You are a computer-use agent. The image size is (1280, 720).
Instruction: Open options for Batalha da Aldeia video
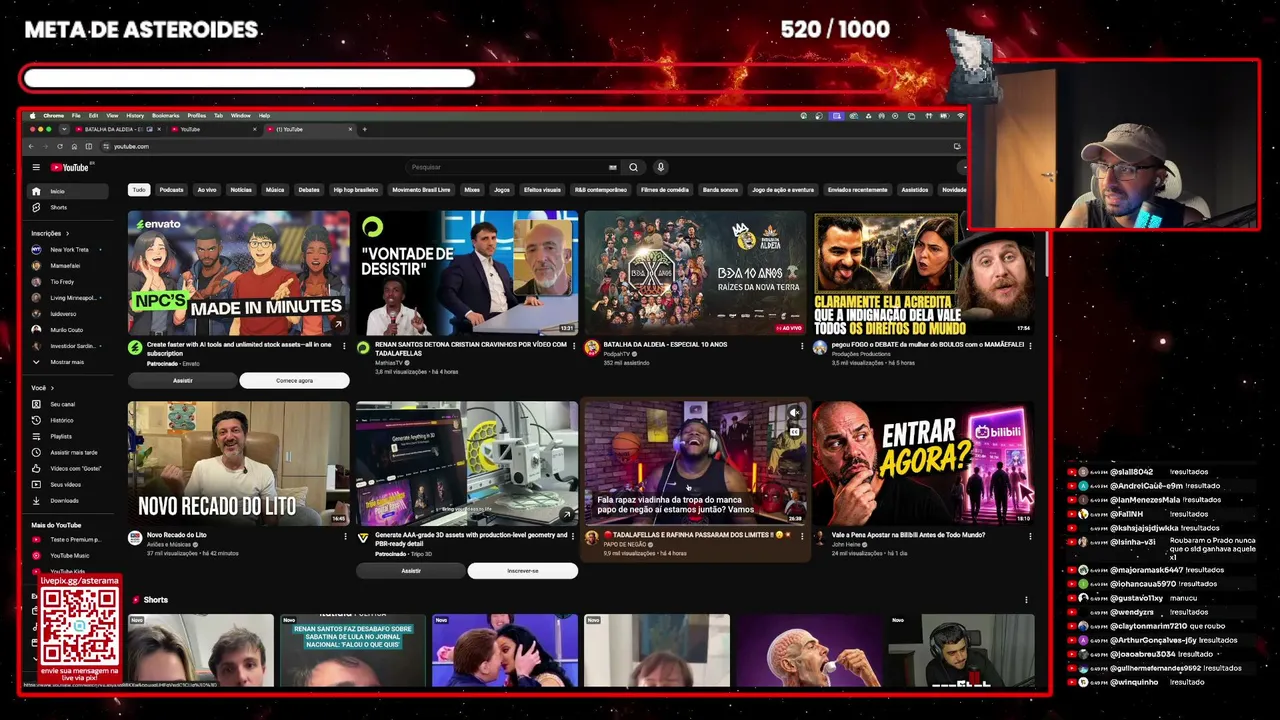pos(802,345)
